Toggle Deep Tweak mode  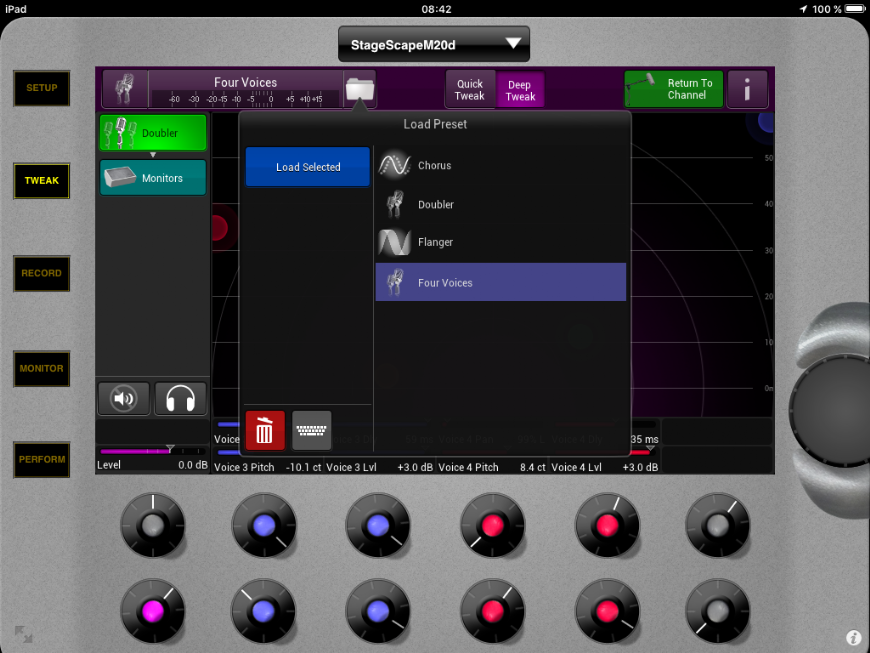(520, 90)
